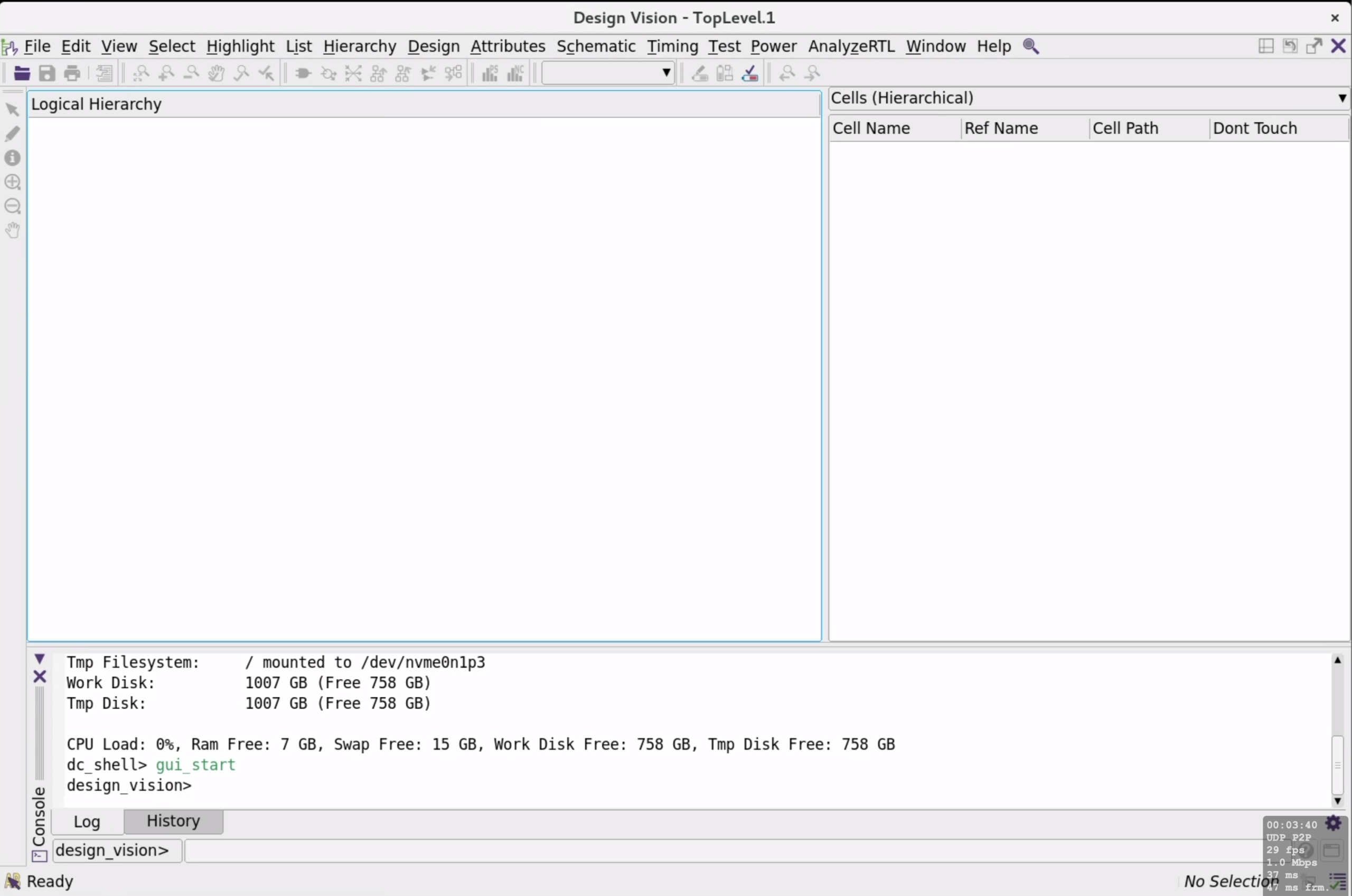Switch to the History tab
The height and width of the screenshot is (896, 1352).
pos(173,821)
